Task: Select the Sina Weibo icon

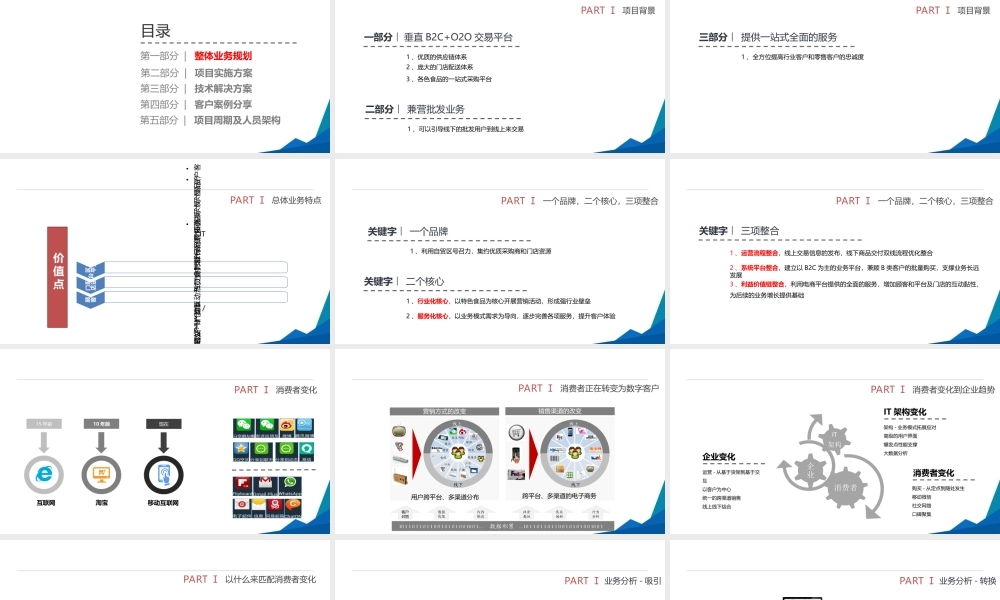Action: tap(286, 425)
